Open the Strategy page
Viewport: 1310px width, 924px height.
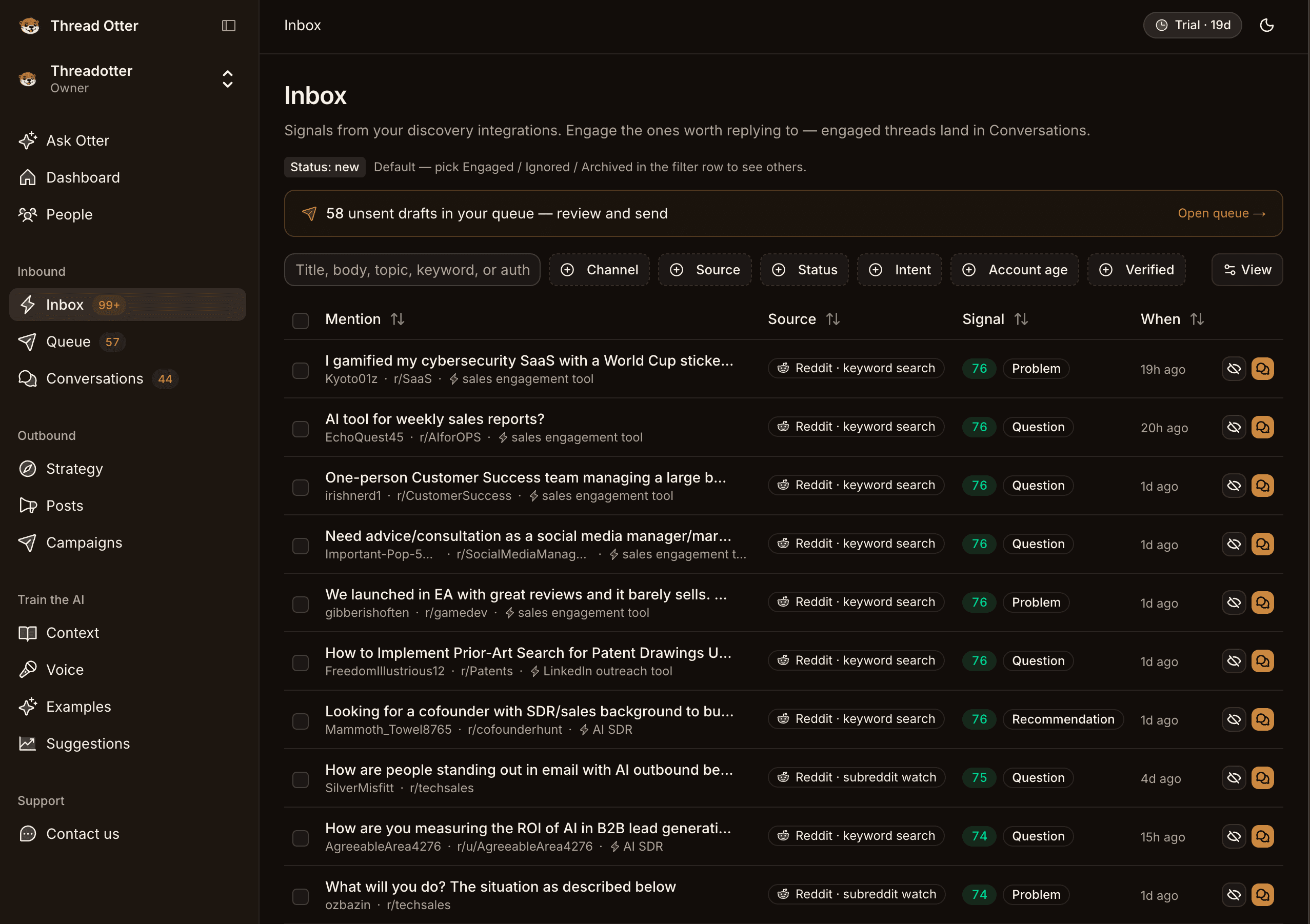click(128, 469)
